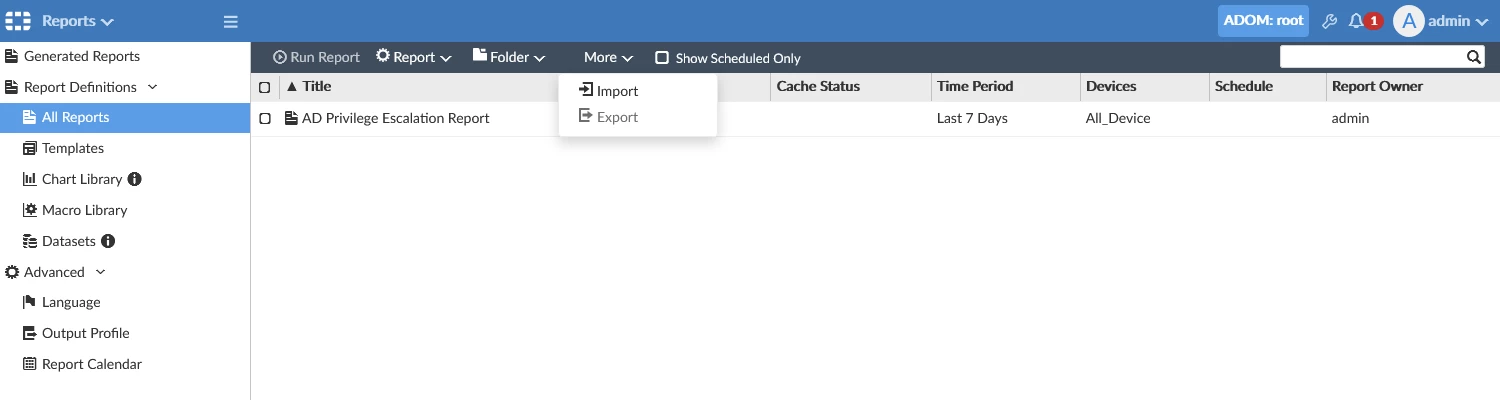Select Templates in the sidebar
The width and height of the screenshot is (1500, 400).
[73, 148]
